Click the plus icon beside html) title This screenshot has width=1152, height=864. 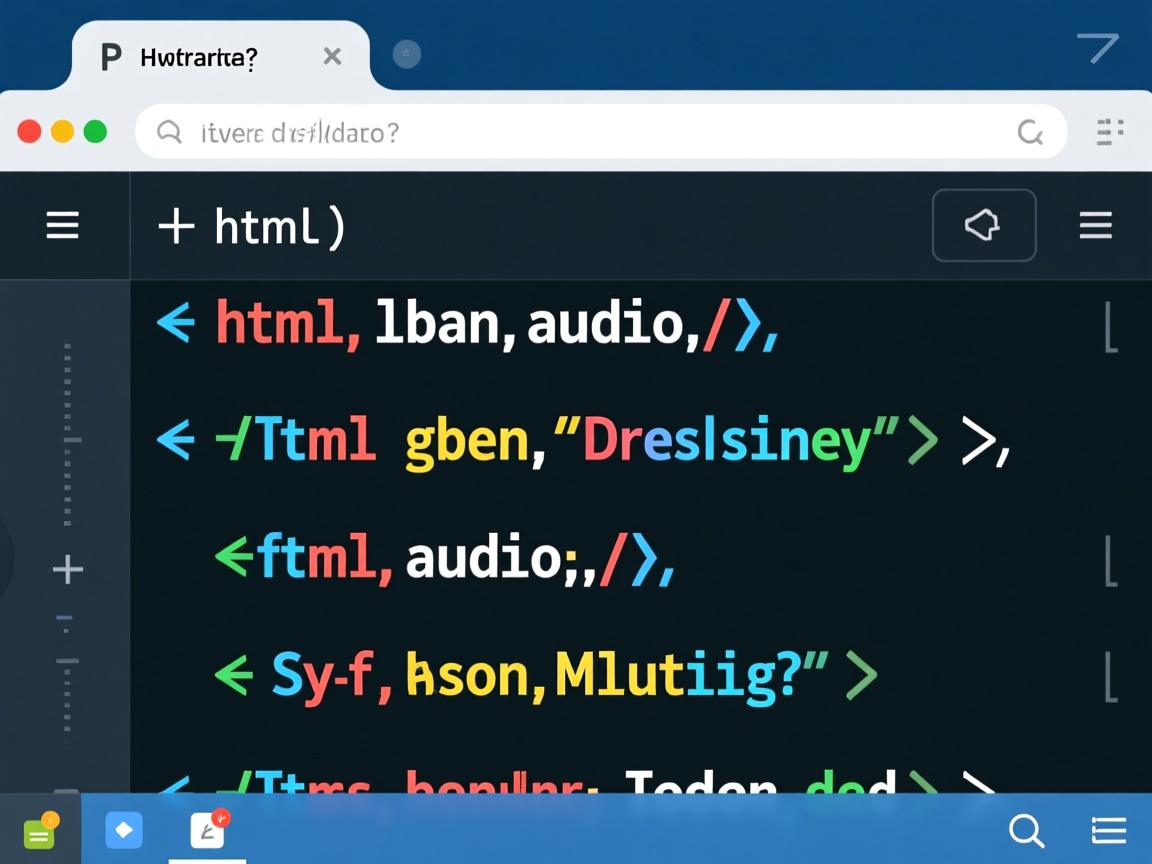(x=176, y=227)
